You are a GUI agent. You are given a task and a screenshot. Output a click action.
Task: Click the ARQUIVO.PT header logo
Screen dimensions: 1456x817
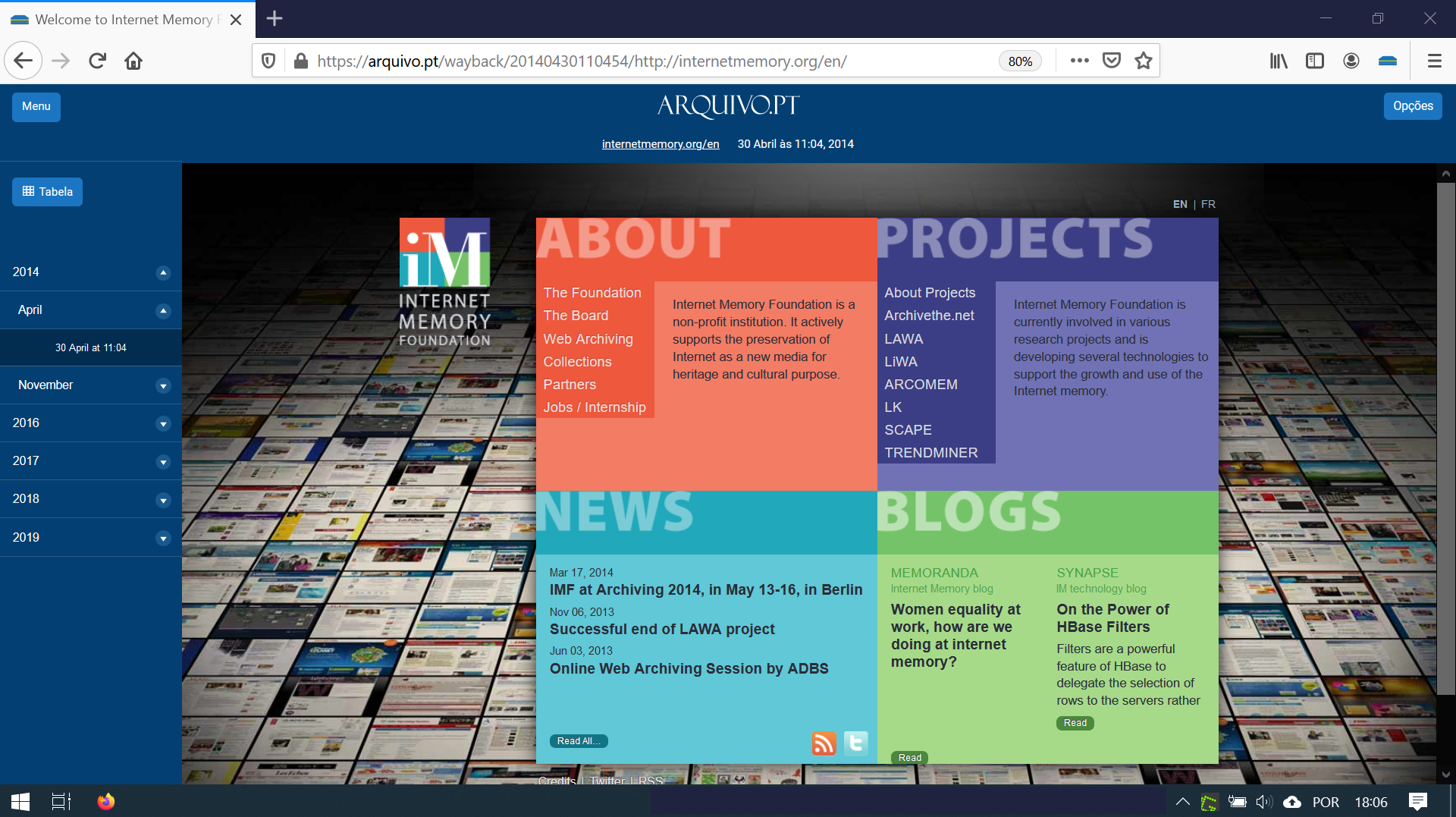click(728, 105)
